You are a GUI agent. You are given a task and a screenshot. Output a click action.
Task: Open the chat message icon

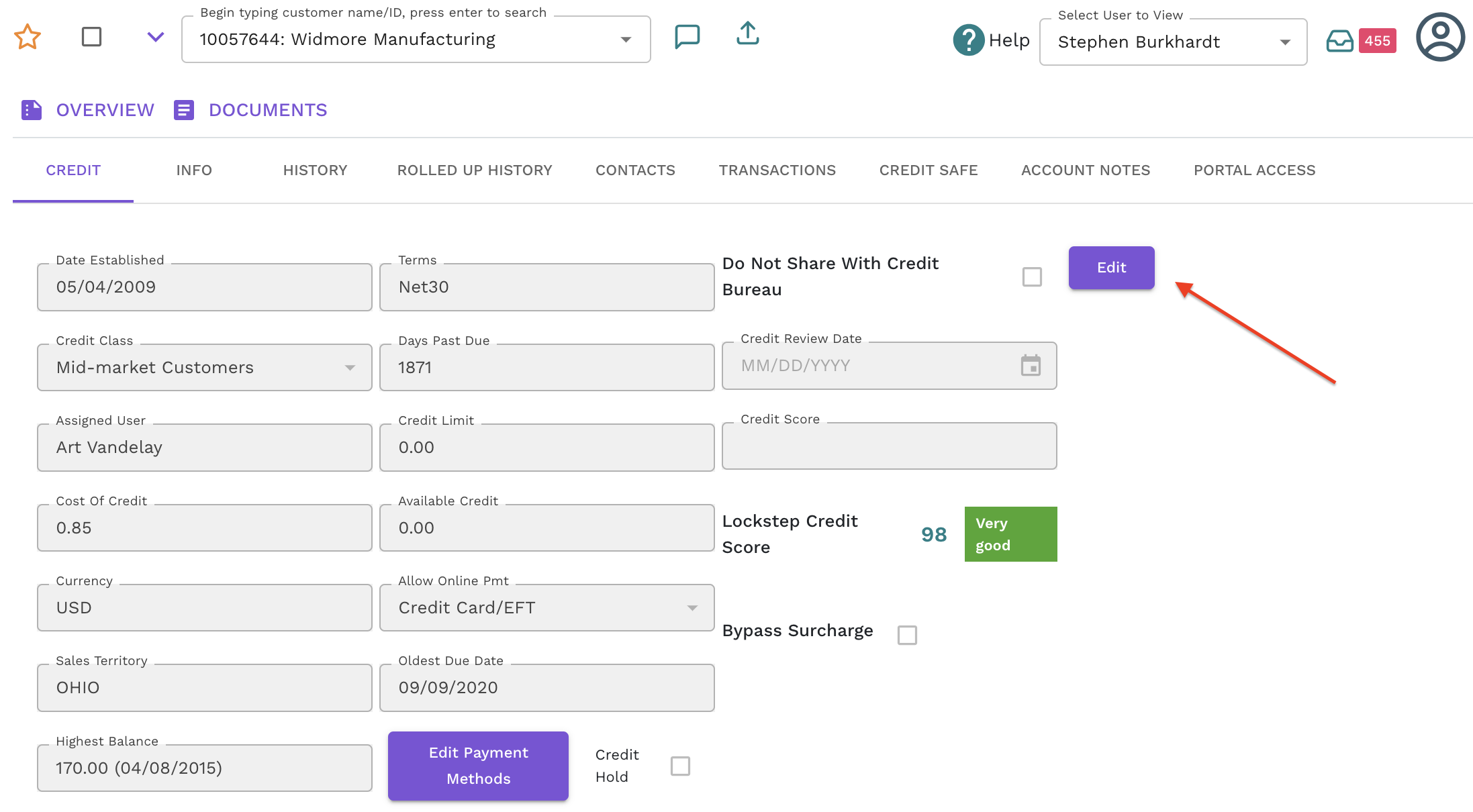687,36
